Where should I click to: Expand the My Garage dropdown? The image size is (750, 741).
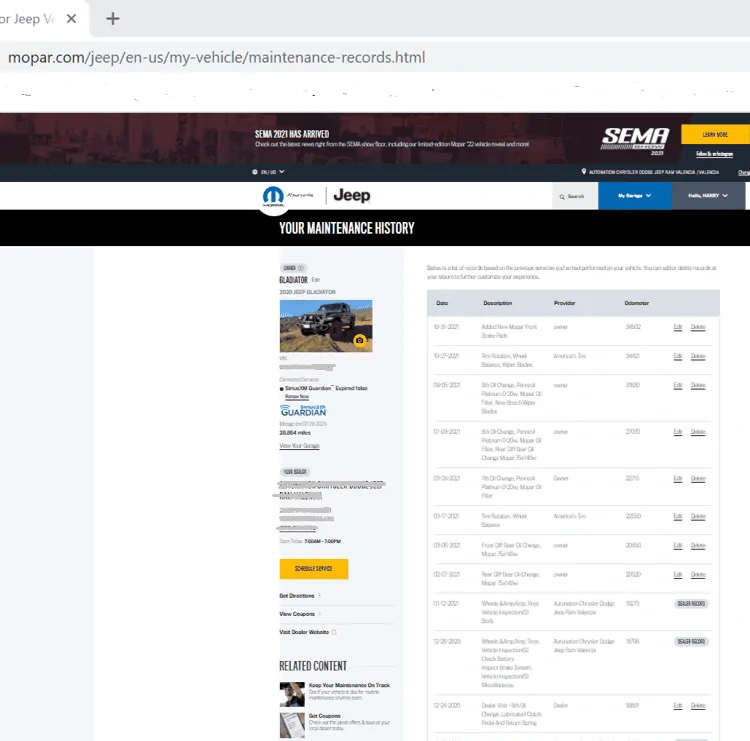(x=635, y=196)
